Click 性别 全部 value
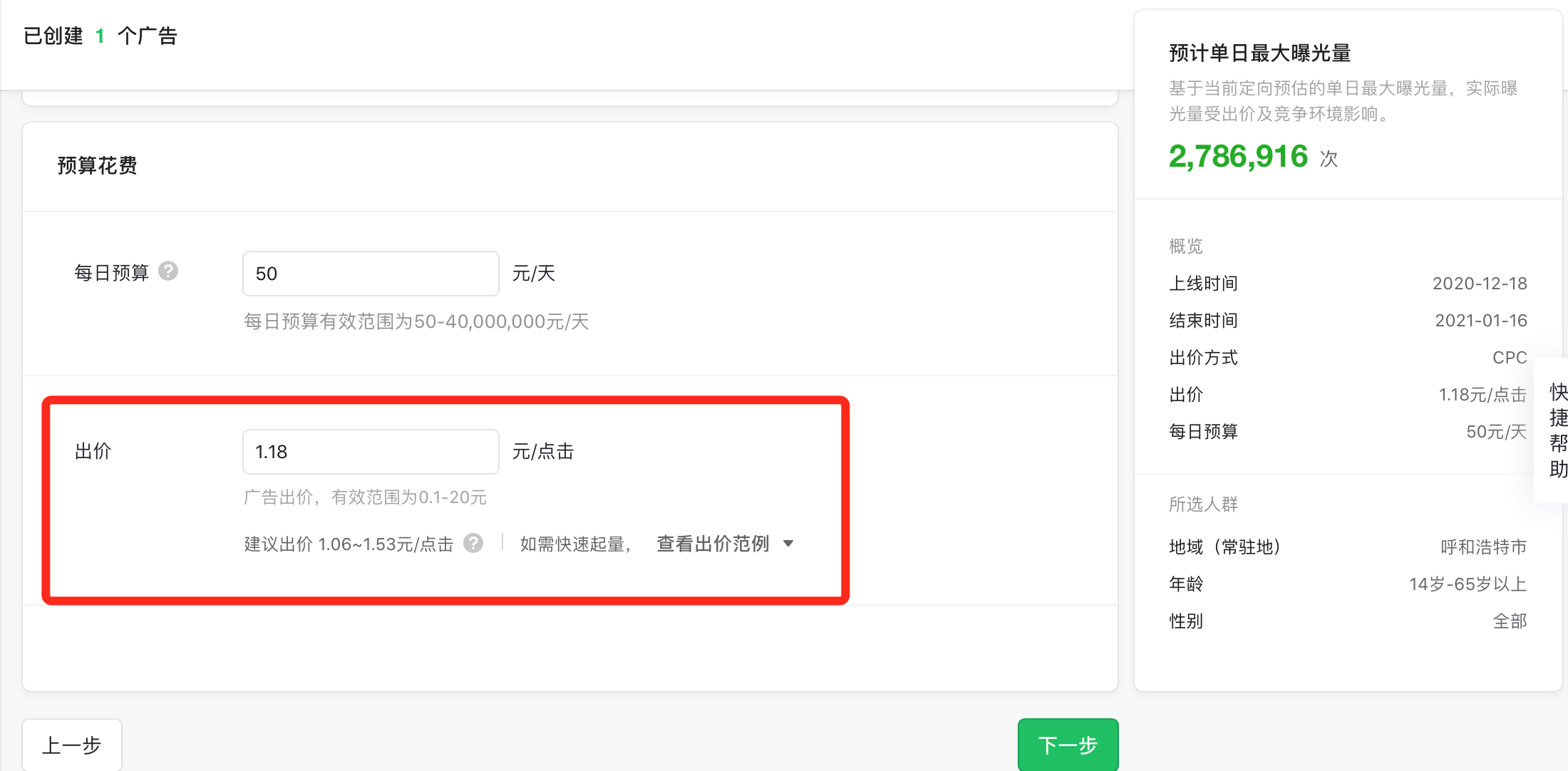 1510,621
